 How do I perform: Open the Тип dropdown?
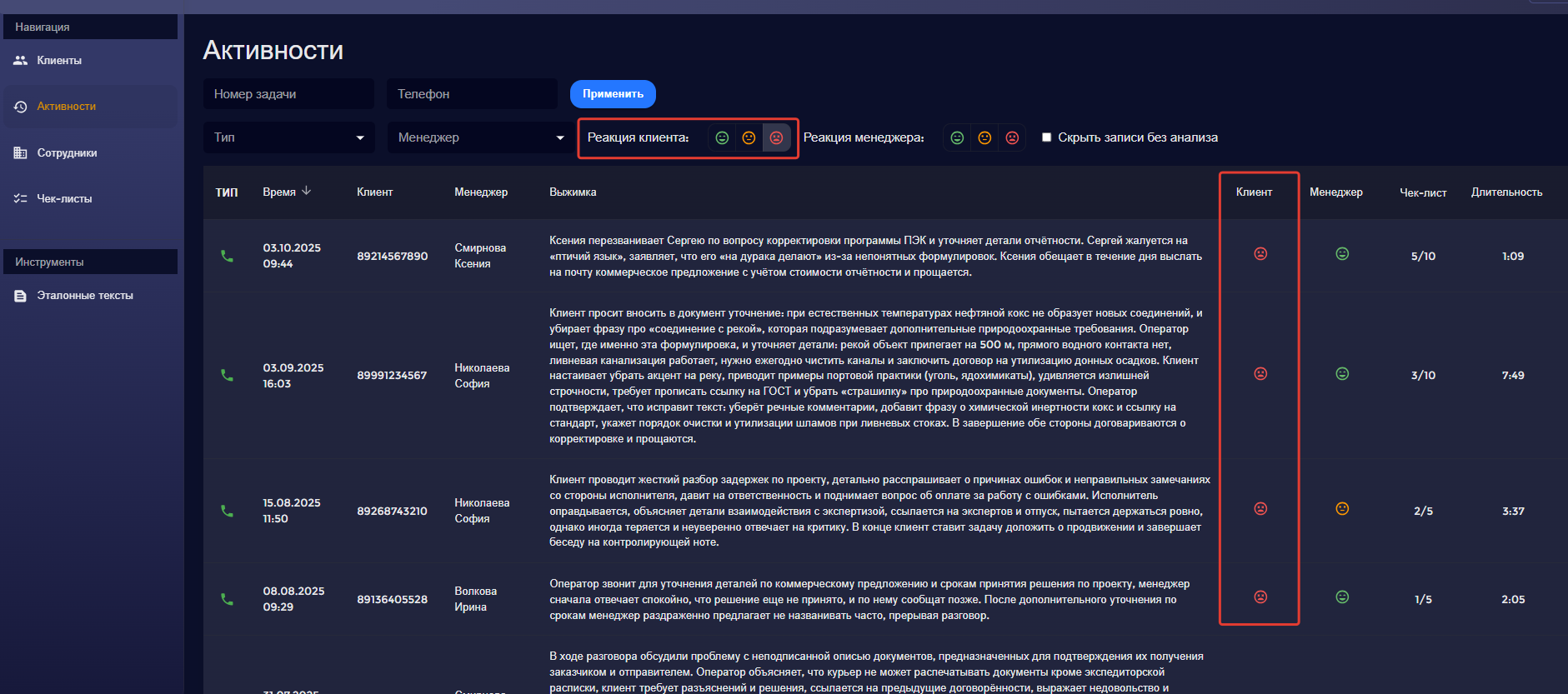pyautogui.click(x=288, y=137)
